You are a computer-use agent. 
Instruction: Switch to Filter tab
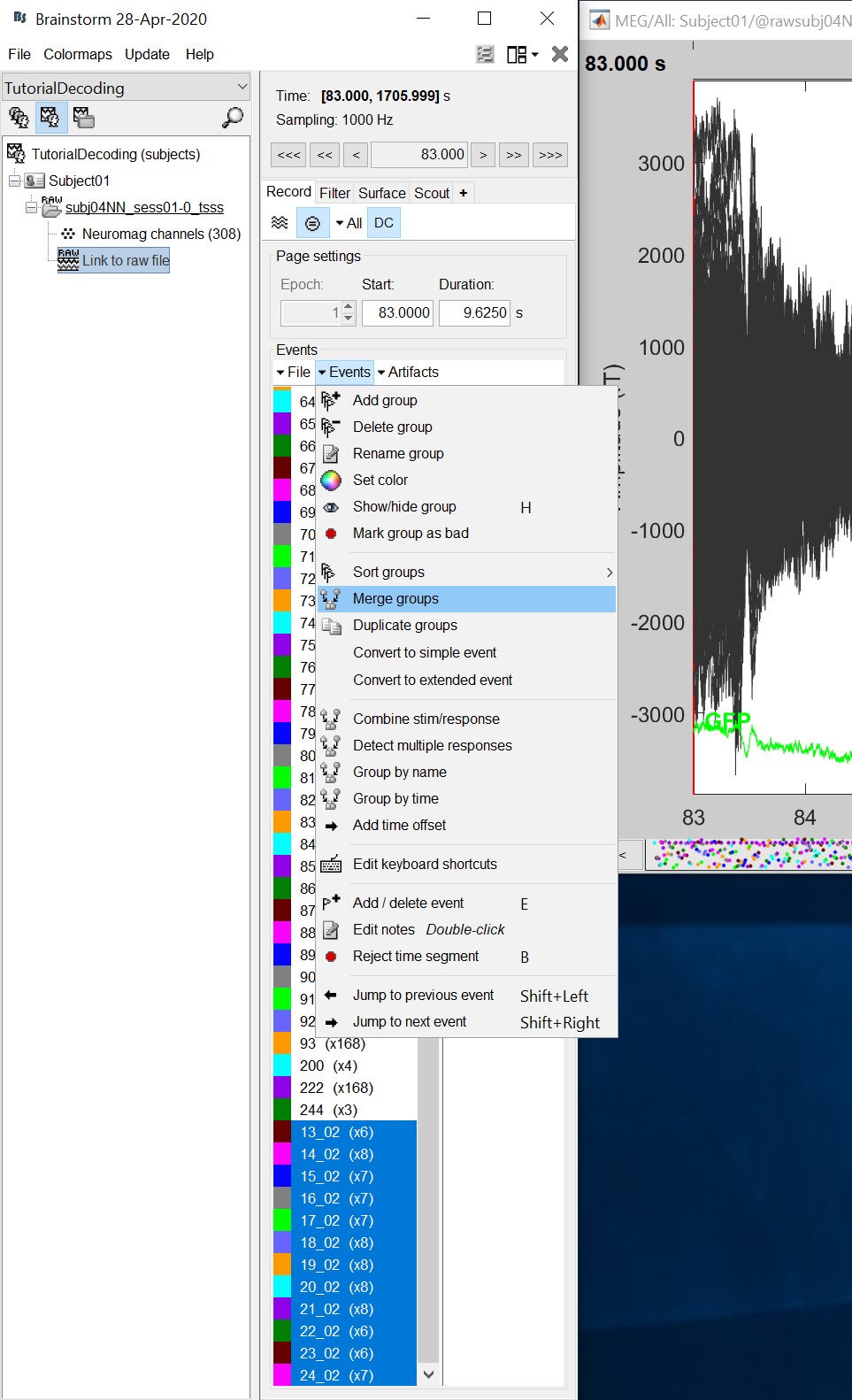coord(334,193)
